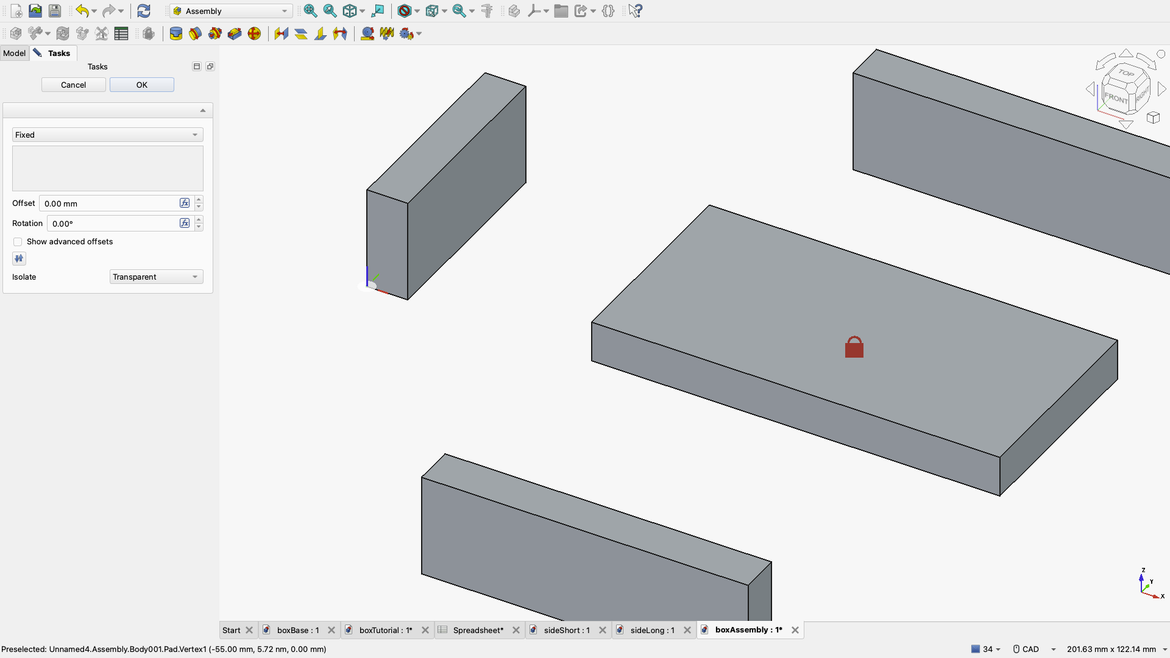The width and height of the screenshot is (1170, 658).
Task: Open the Assembly workbench selector
Action: (x=228, y=11)
